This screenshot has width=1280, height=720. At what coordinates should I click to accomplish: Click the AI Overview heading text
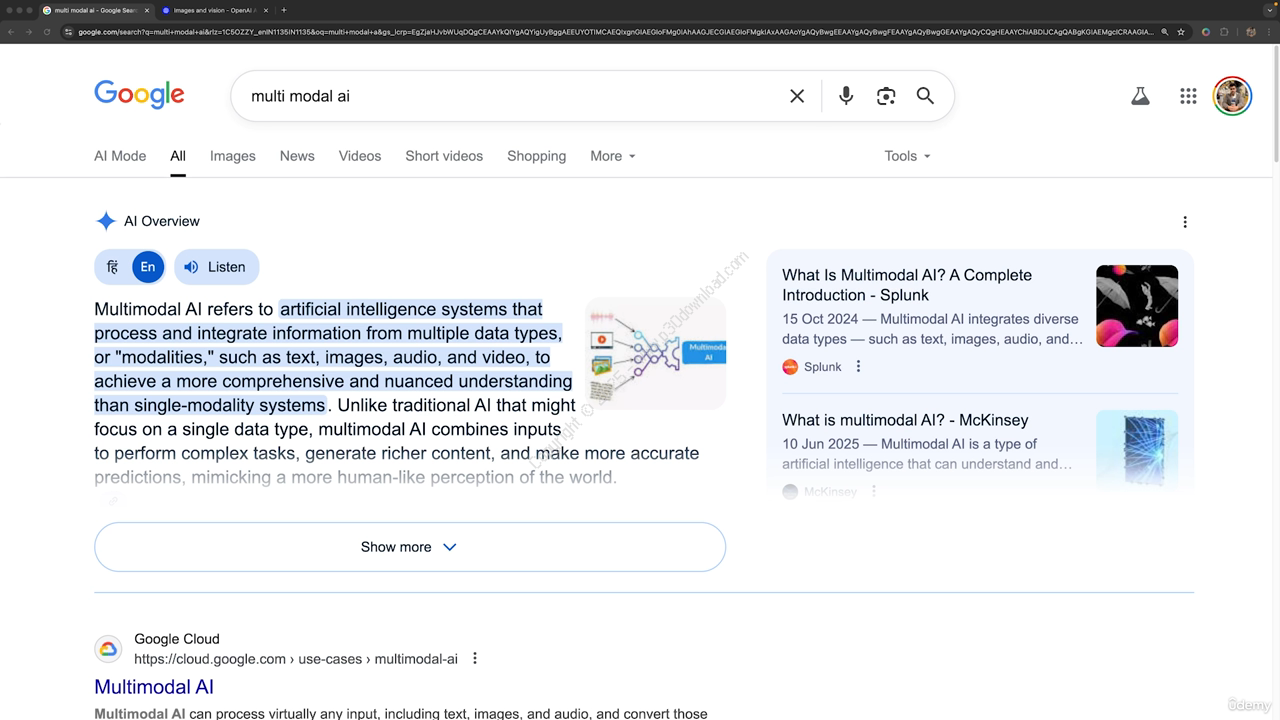(x=162, y=221)
